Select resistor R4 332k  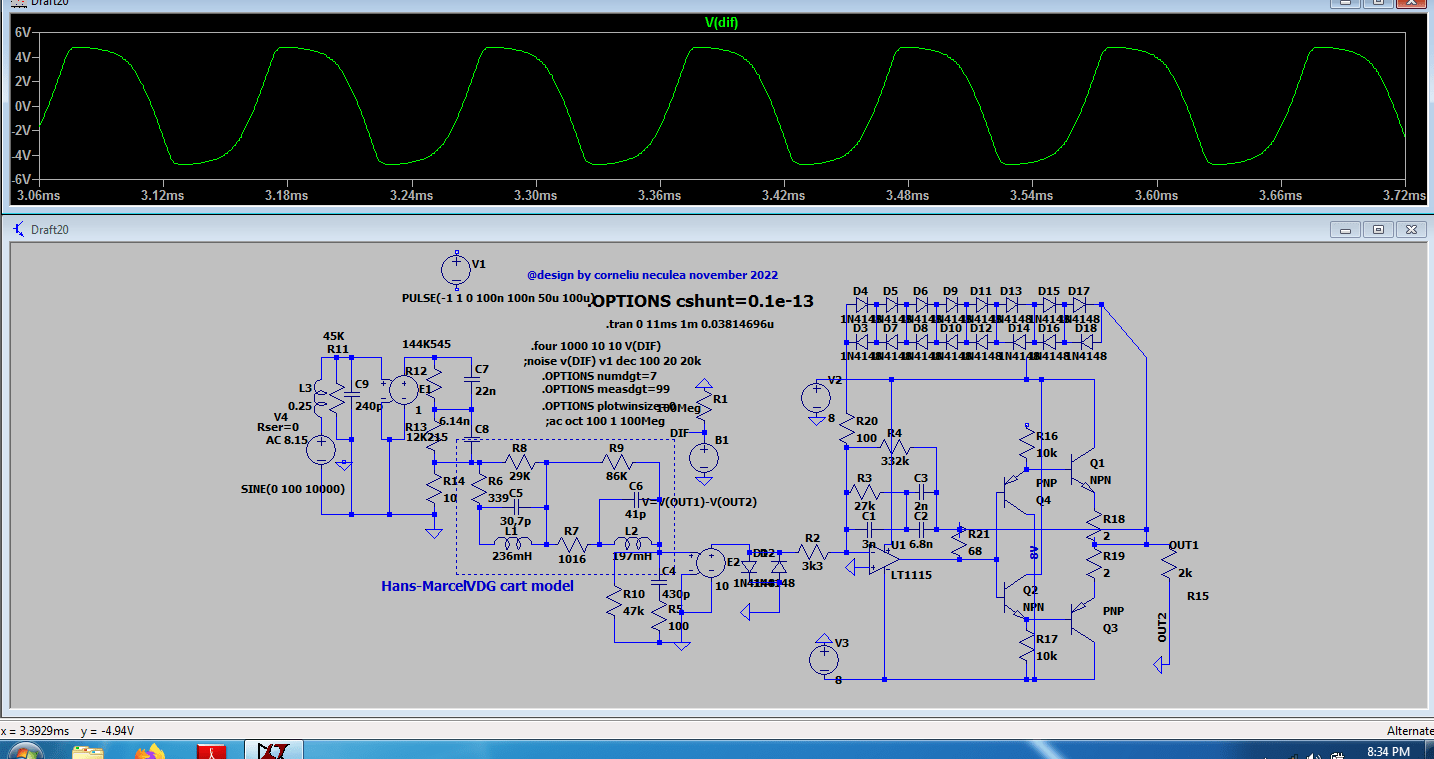coord(895,447)
